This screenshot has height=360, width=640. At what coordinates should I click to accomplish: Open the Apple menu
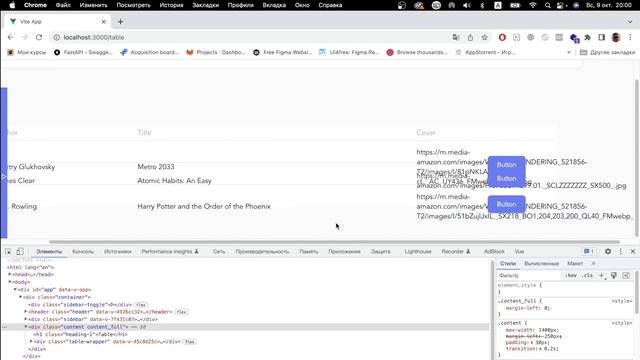click(12, 5)
